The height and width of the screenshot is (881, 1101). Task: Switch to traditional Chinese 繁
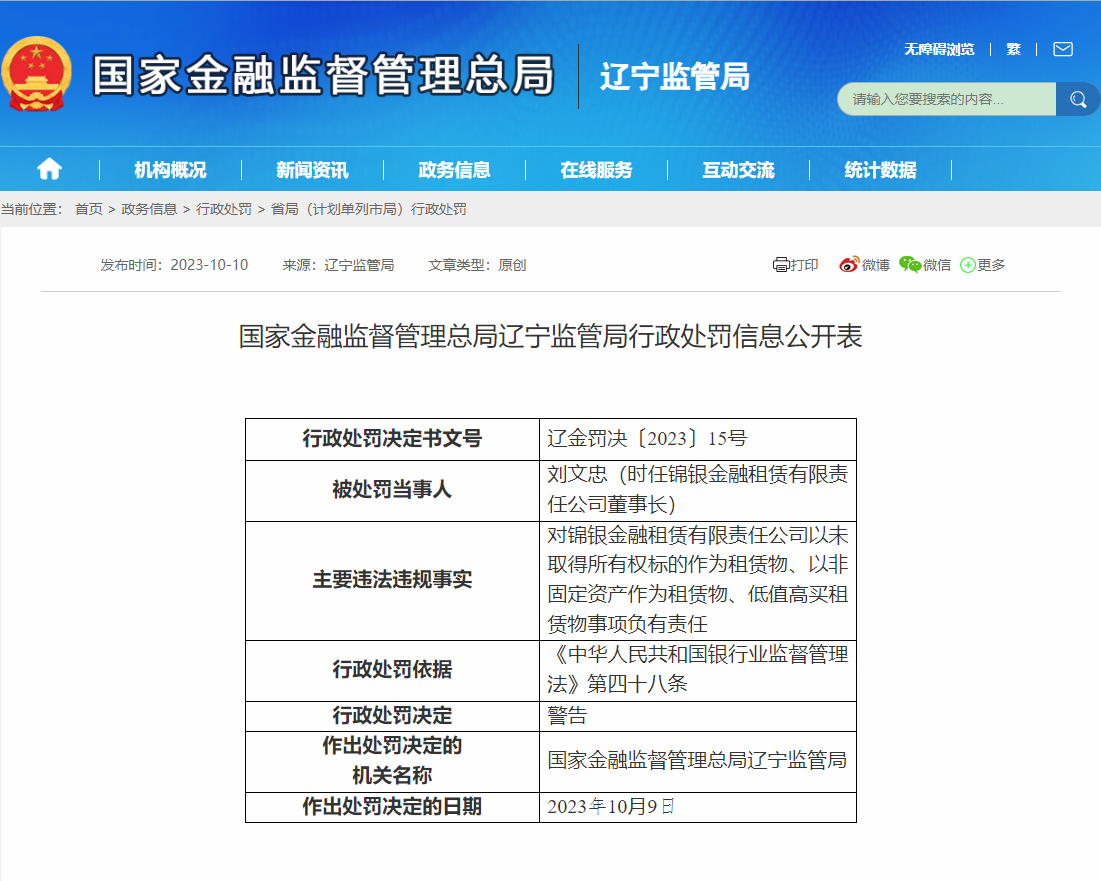point(1013,49)
